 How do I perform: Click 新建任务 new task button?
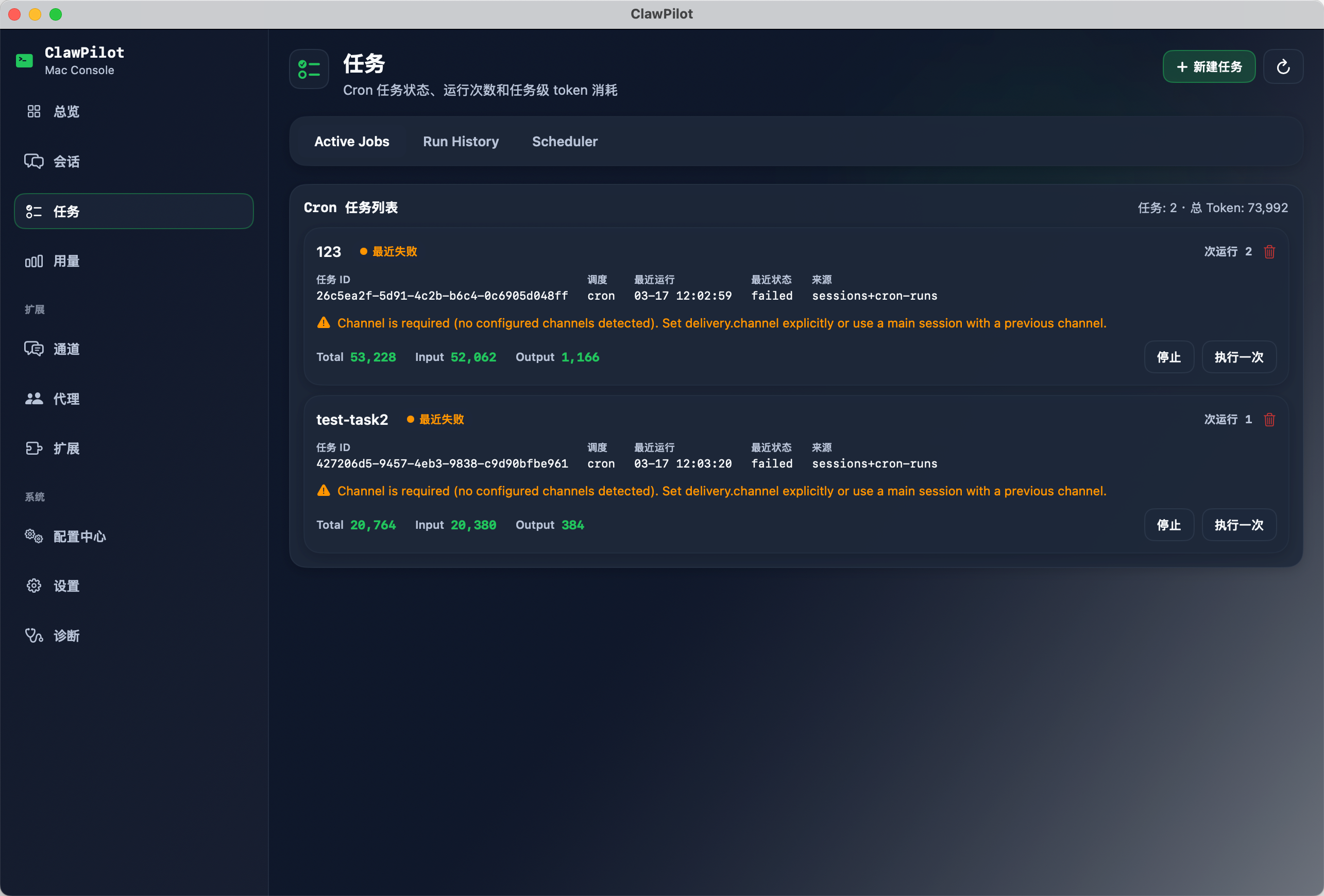(1209, 66)
